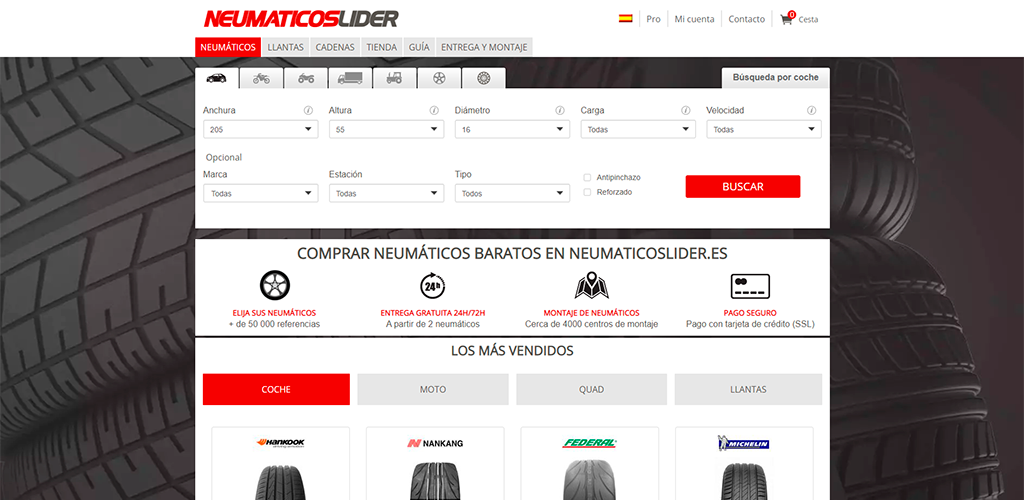Expand the Velocidad dropdown

pos(764,129)
